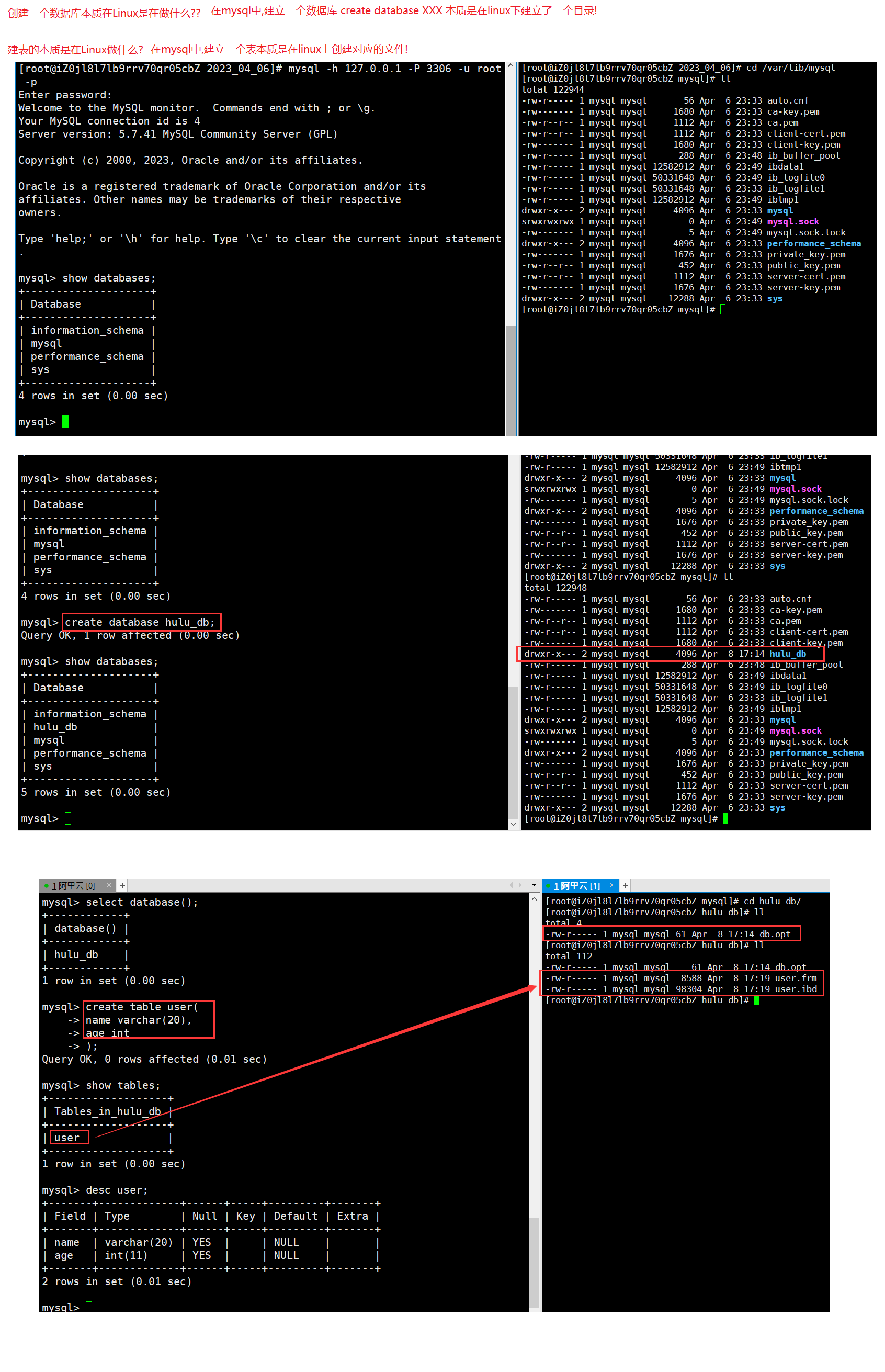Click 'Server version: 5.7.41' line
The height and width of the screenshot is (1372, 885).
177,134
